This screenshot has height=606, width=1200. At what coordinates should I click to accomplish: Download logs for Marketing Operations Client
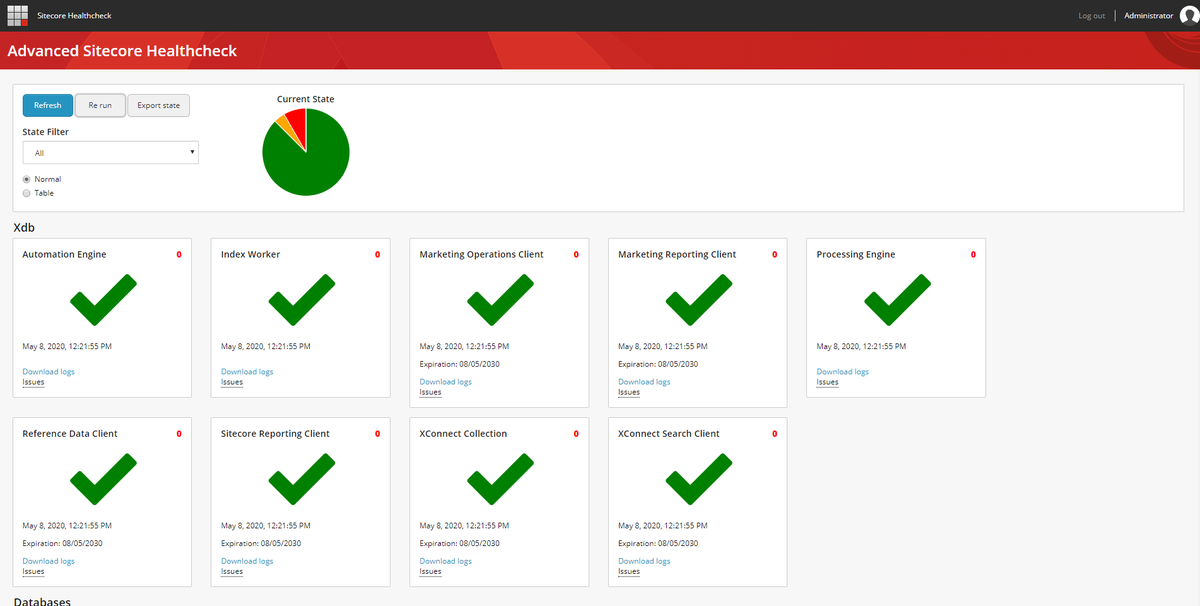pos(445,382)
